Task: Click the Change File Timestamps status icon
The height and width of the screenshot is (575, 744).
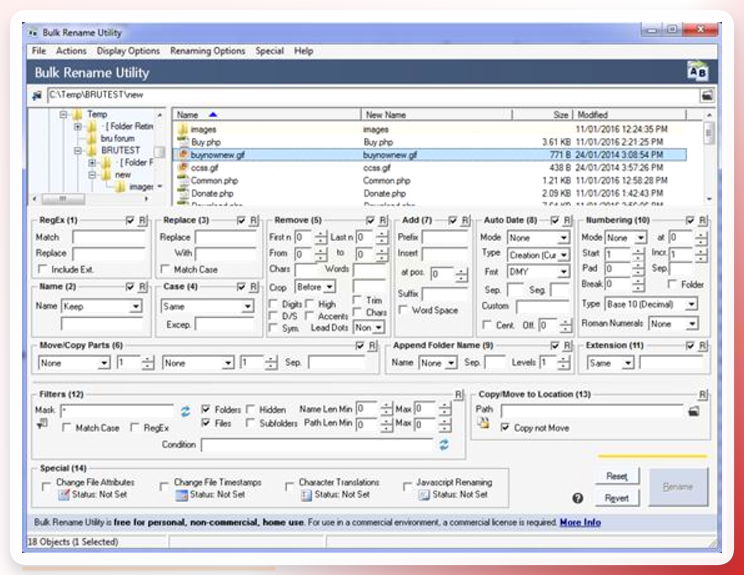Action: pos(181,495)
